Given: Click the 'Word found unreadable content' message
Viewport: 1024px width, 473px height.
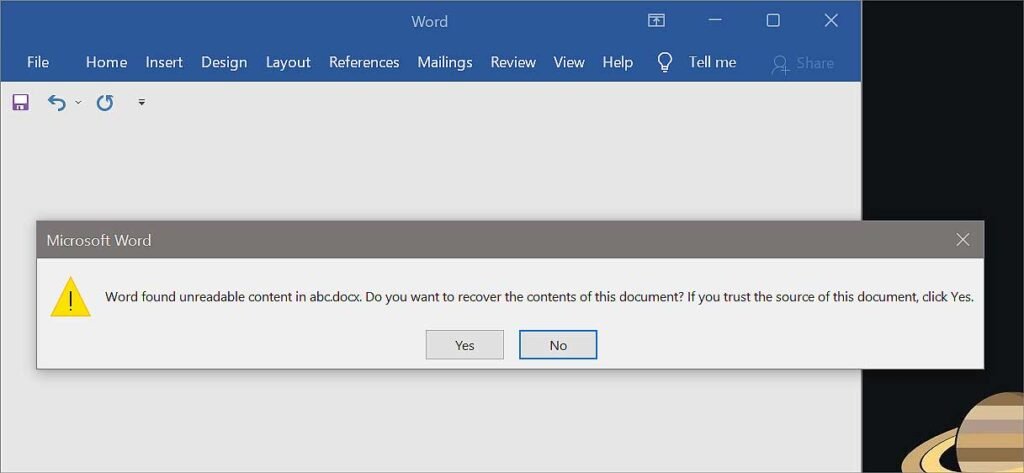Looking at the screenshot, I should coord(539,297).
